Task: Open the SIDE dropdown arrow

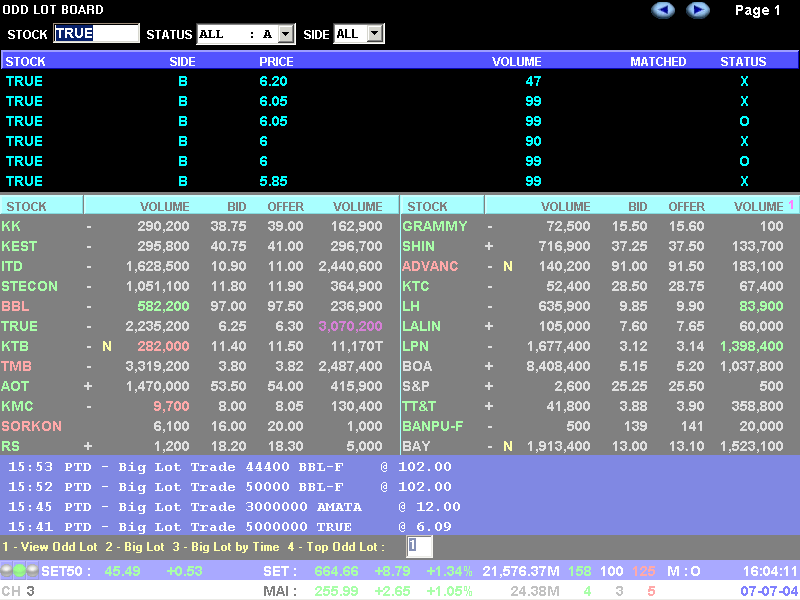Action: point(376,34)
